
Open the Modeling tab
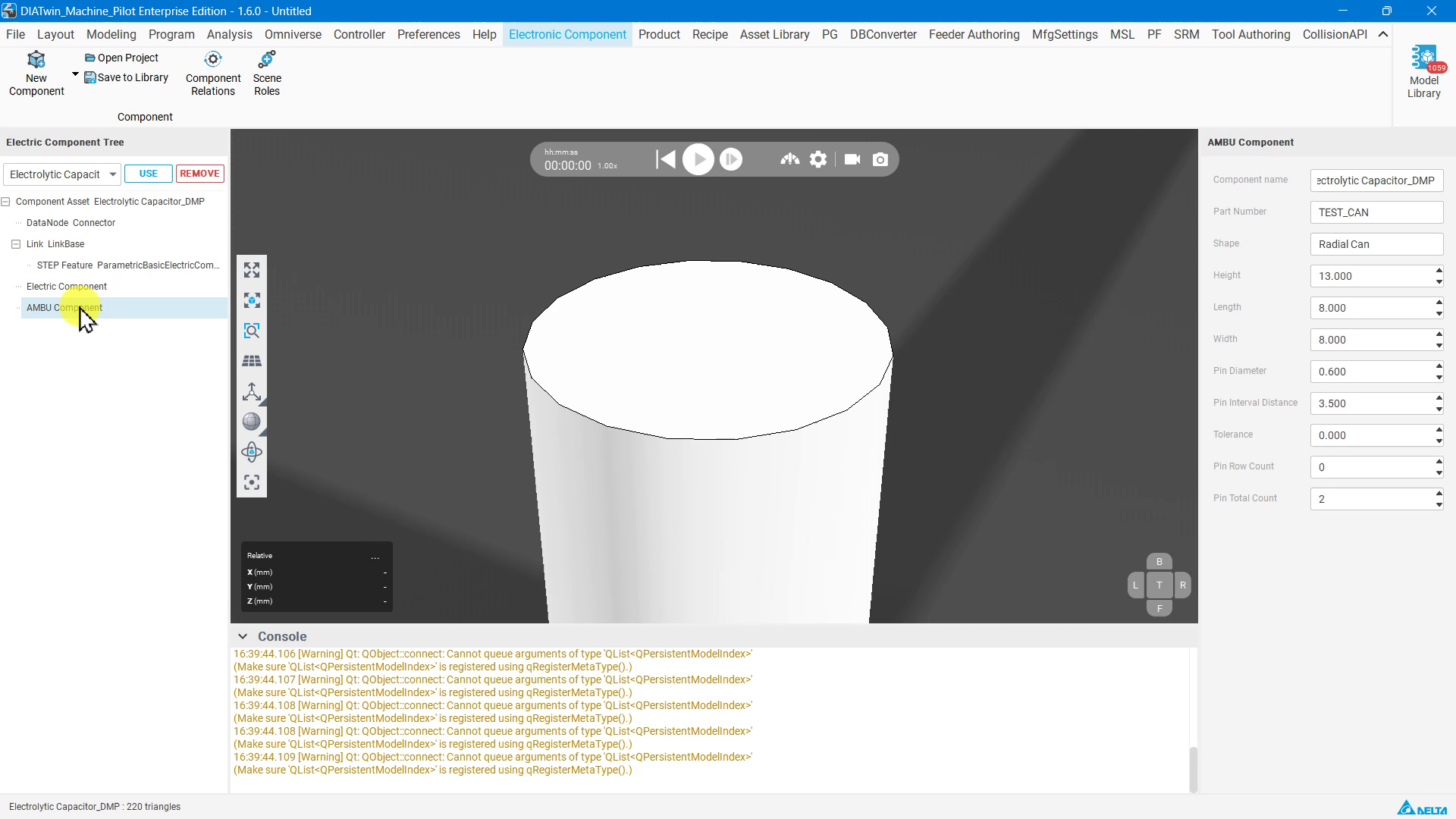(111, 34)
